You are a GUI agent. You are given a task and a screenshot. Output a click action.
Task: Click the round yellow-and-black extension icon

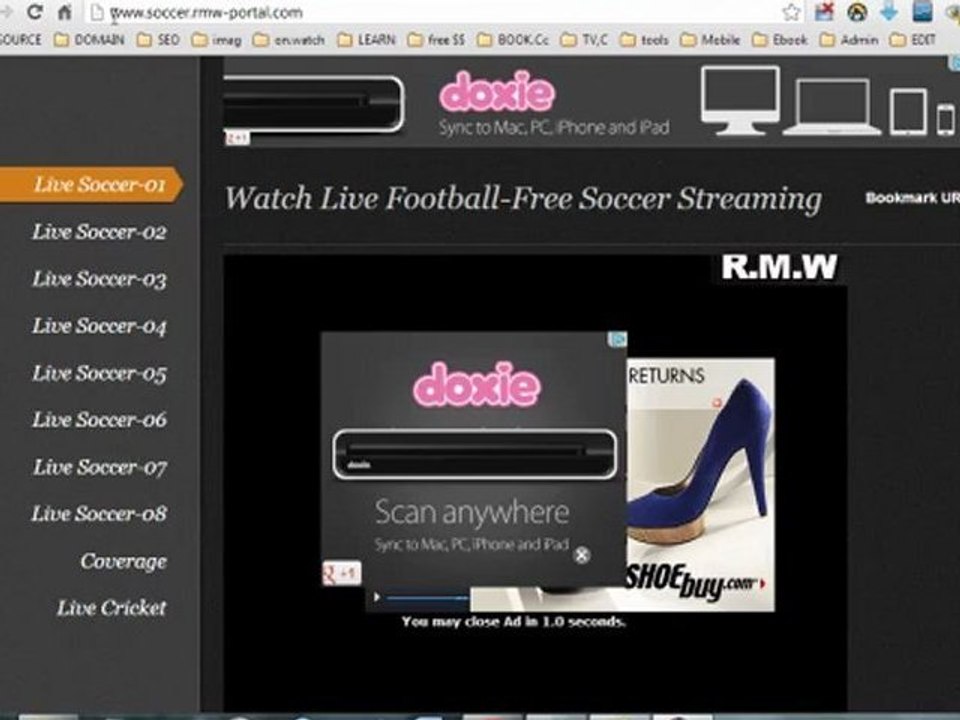(857, 12)
